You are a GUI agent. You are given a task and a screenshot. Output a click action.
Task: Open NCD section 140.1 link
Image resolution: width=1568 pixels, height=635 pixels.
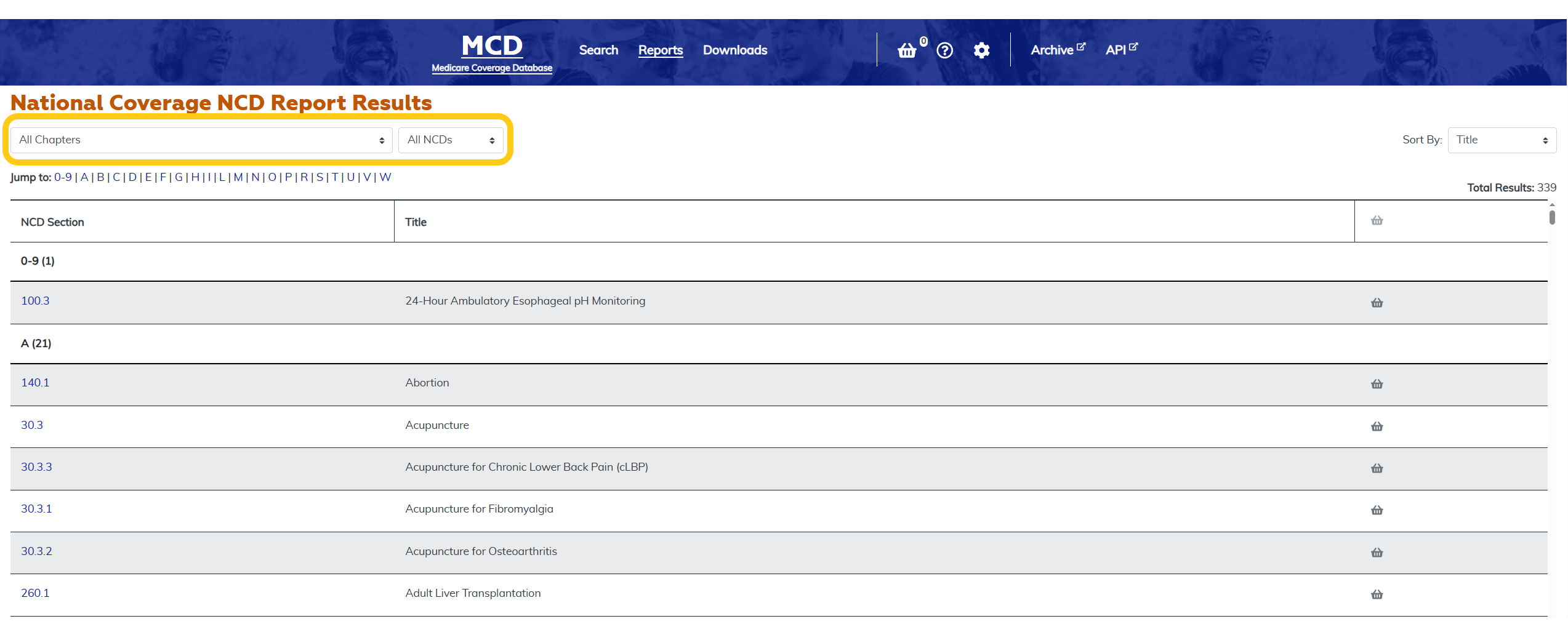click(x=35, y=383)
